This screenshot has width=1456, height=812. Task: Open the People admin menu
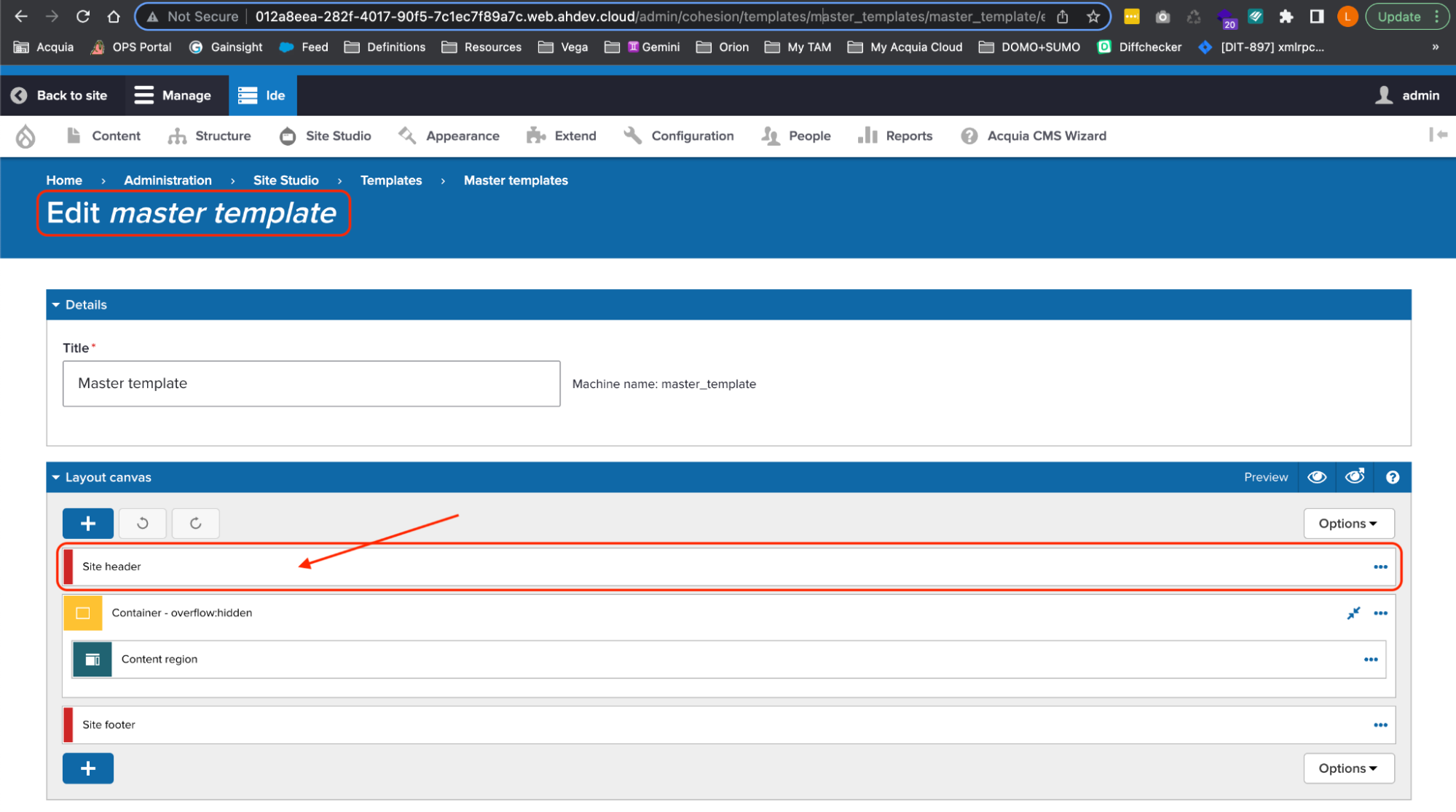point(795,136)
